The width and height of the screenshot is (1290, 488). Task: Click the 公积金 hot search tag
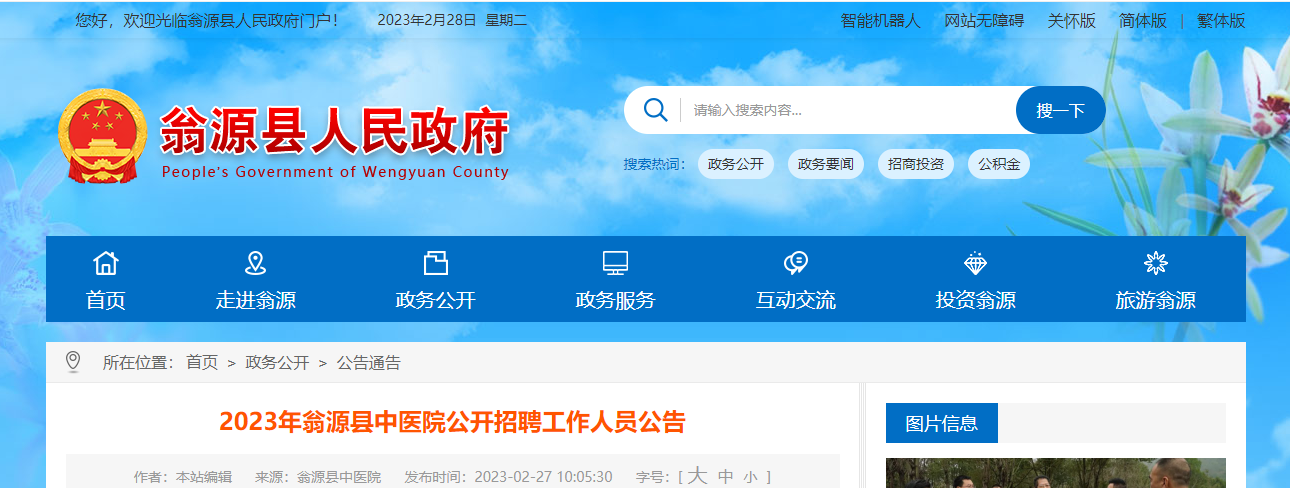point(999,164)
